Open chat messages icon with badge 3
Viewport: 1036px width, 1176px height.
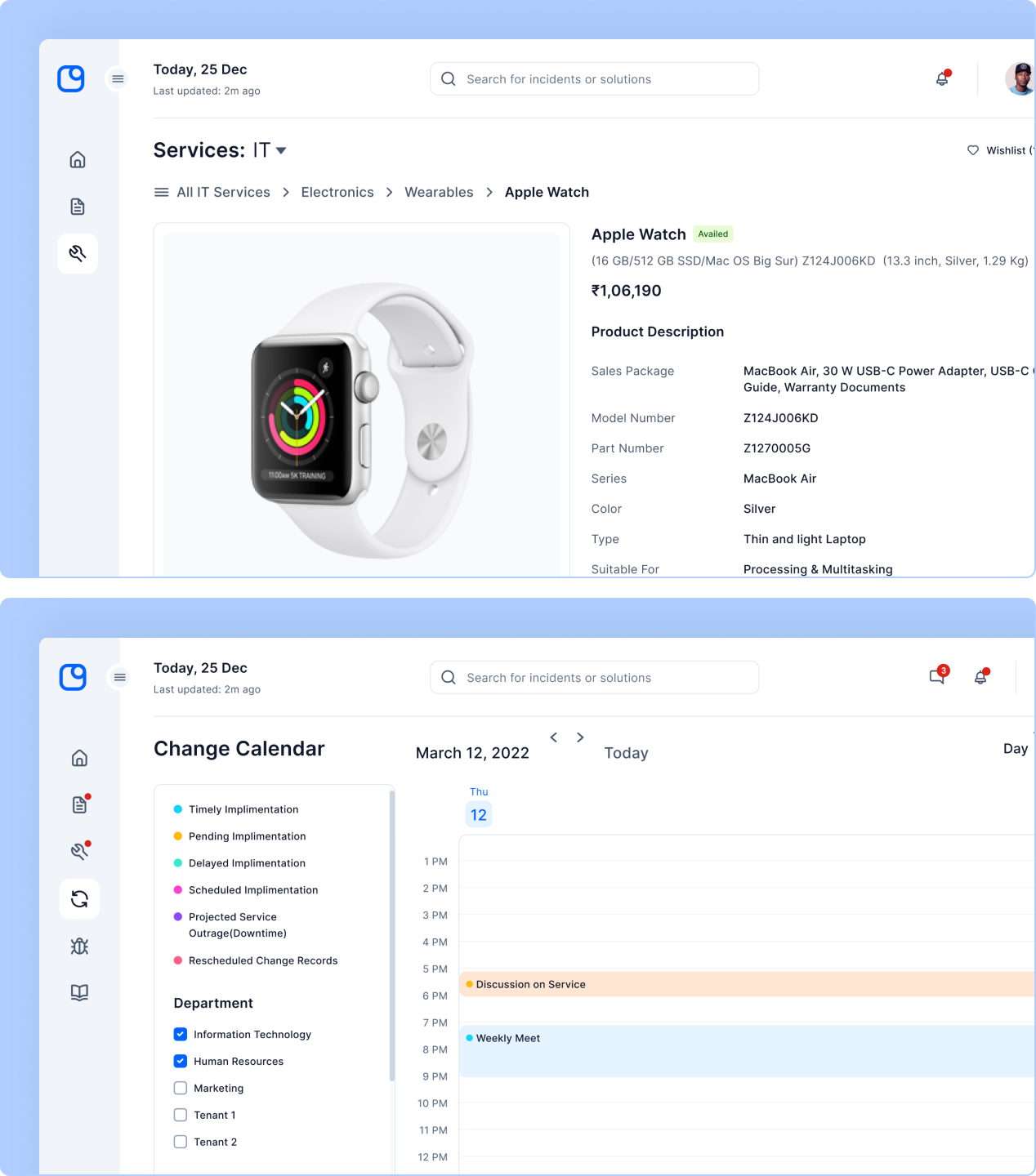point(939,675)
